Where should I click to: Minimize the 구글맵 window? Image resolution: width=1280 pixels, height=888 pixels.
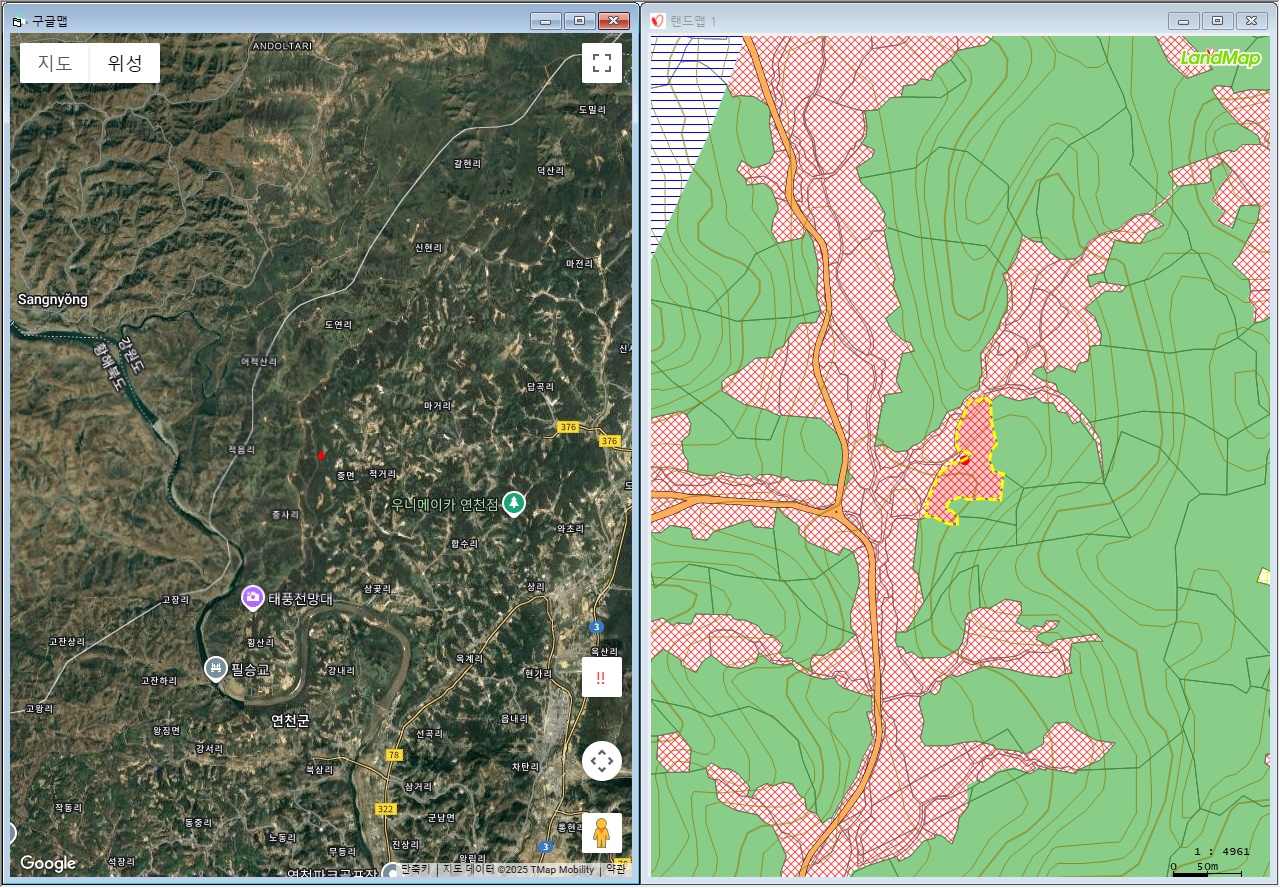(x=545, y=21)
